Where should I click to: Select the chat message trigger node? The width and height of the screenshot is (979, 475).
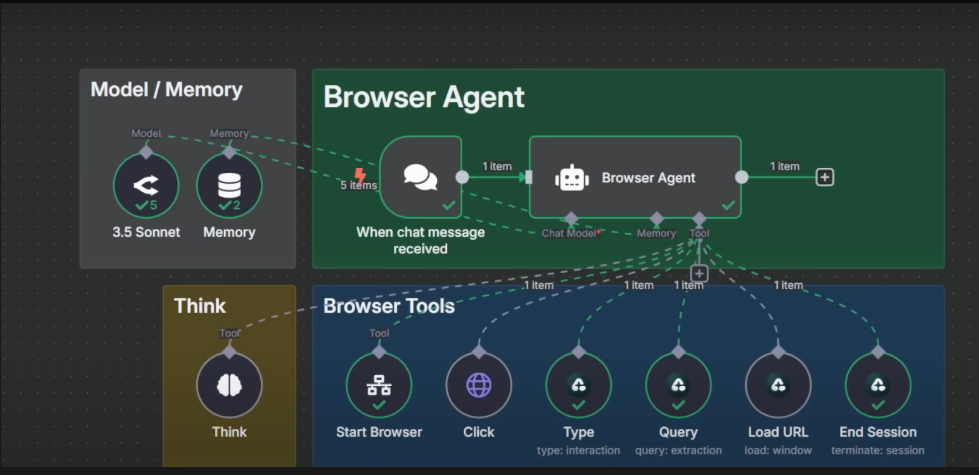[x=421, y=177]
